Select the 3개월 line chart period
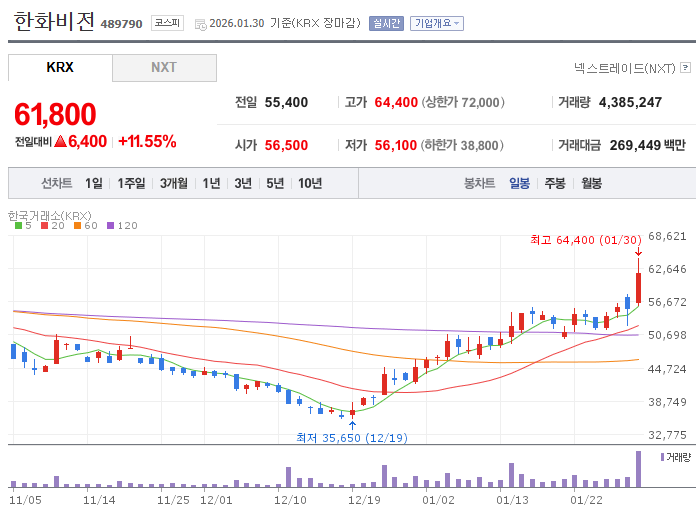The height and width of the screenshot is (510, 696). [174, 183]
